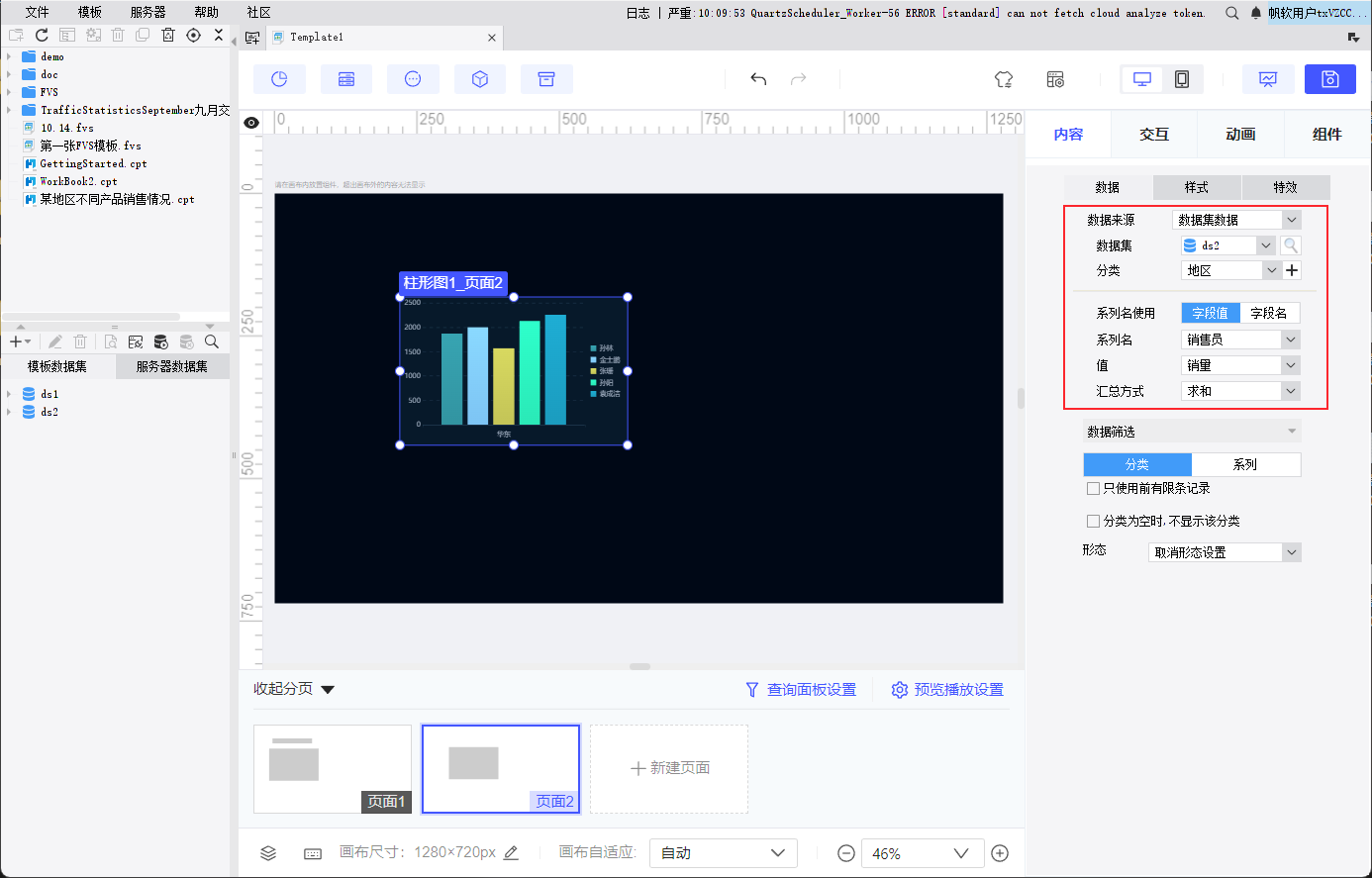This screenshot has width=1372, height=878.
Task: Open the 模板 menu
Action: (x=90, y=12)
